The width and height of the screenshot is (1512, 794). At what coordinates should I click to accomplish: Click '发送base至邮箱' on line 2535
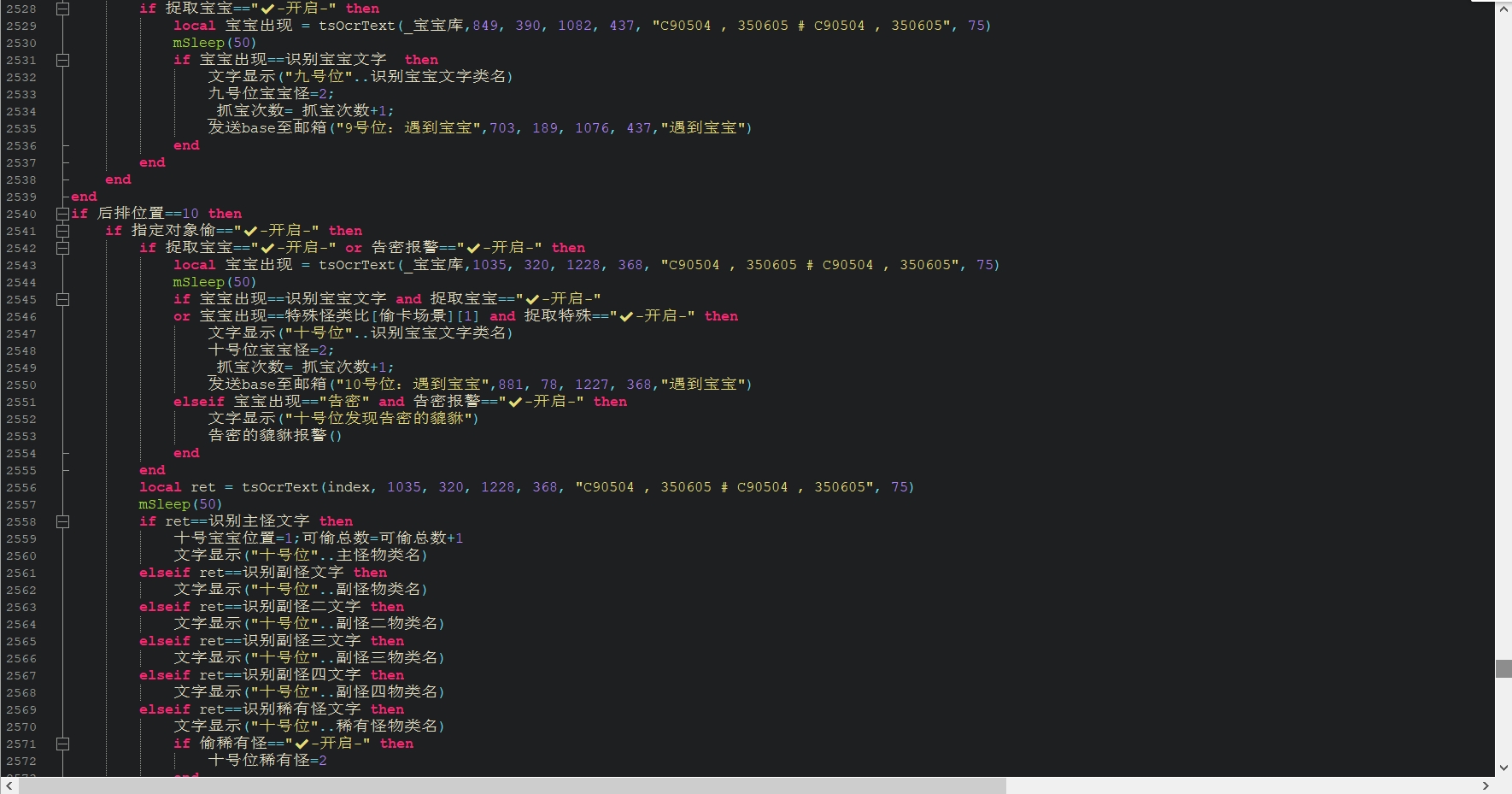point(267,128)
